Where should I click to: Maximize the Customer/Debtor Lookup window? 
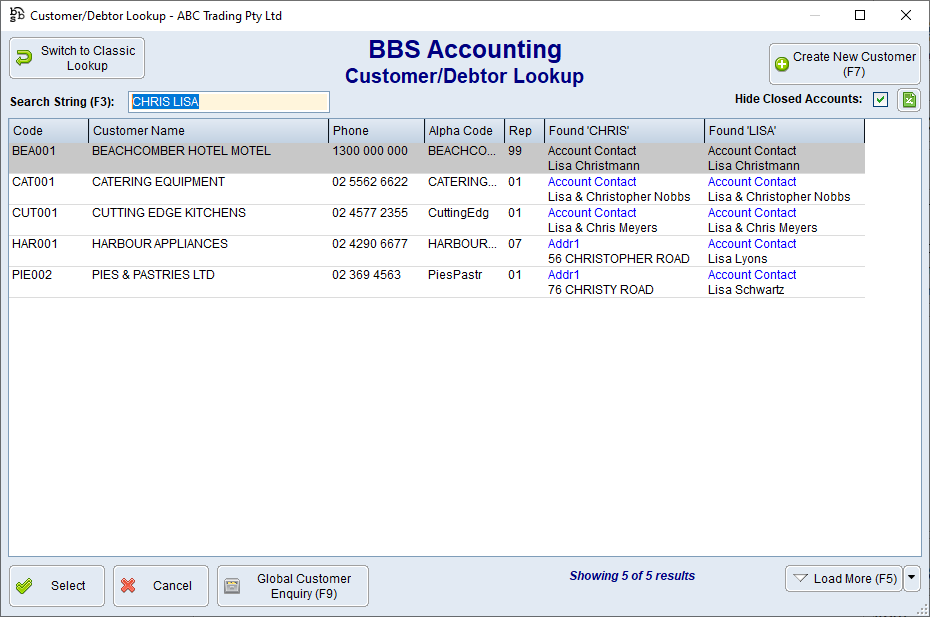click(x=860, y=15)
